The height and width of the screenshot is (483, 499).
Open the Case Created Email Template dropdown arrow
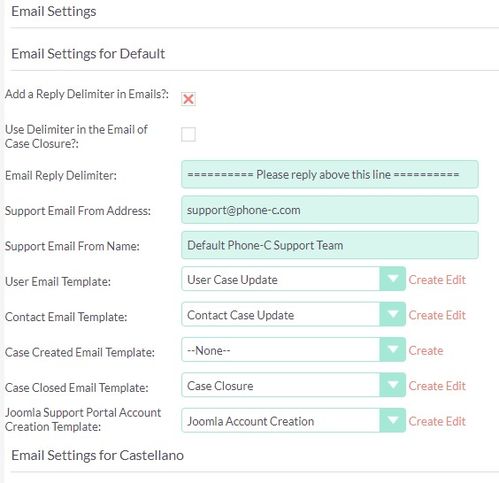point(393,350)
